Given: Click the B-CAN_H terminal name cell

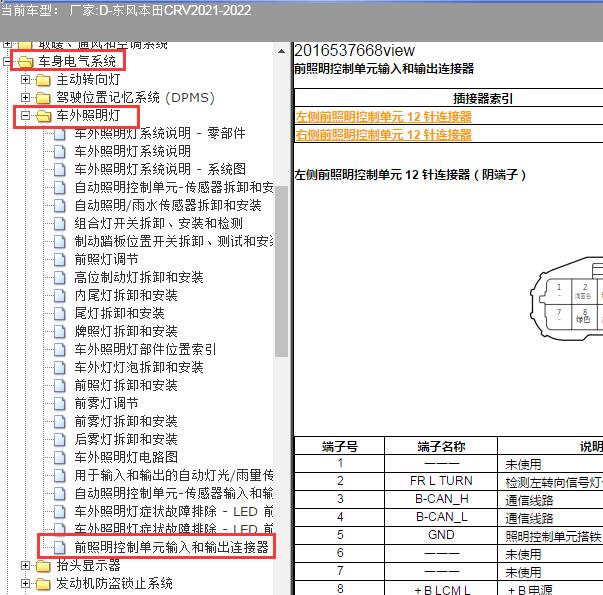Looking at the screenshot, I should click(x=441, y=499).
